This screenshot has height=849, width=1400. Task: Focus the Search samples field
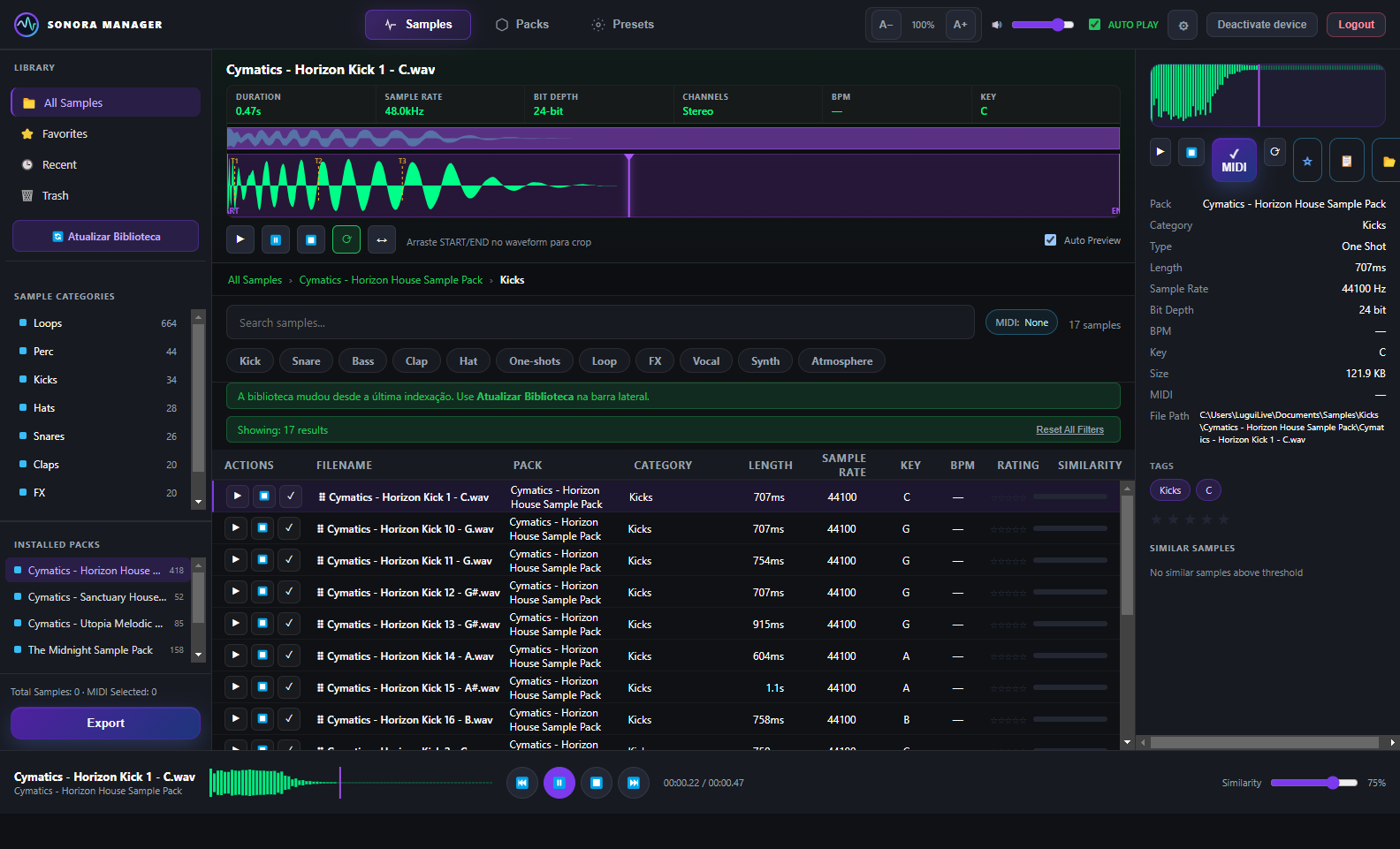pyautogui.click(x=600, y=322)
